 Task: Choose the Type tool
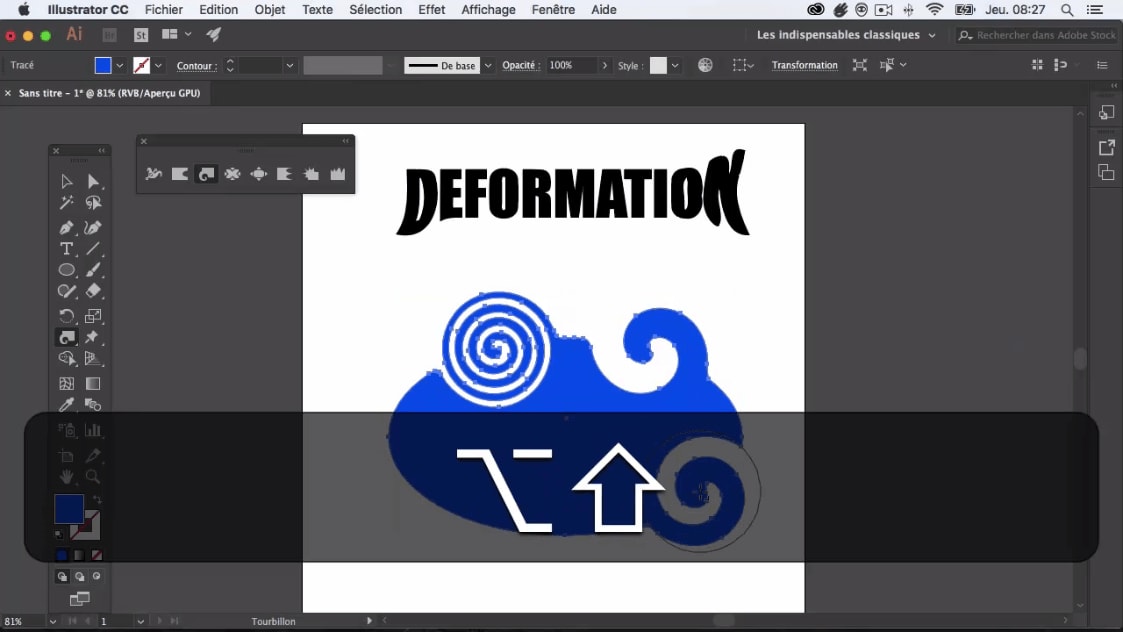(67, 249)
